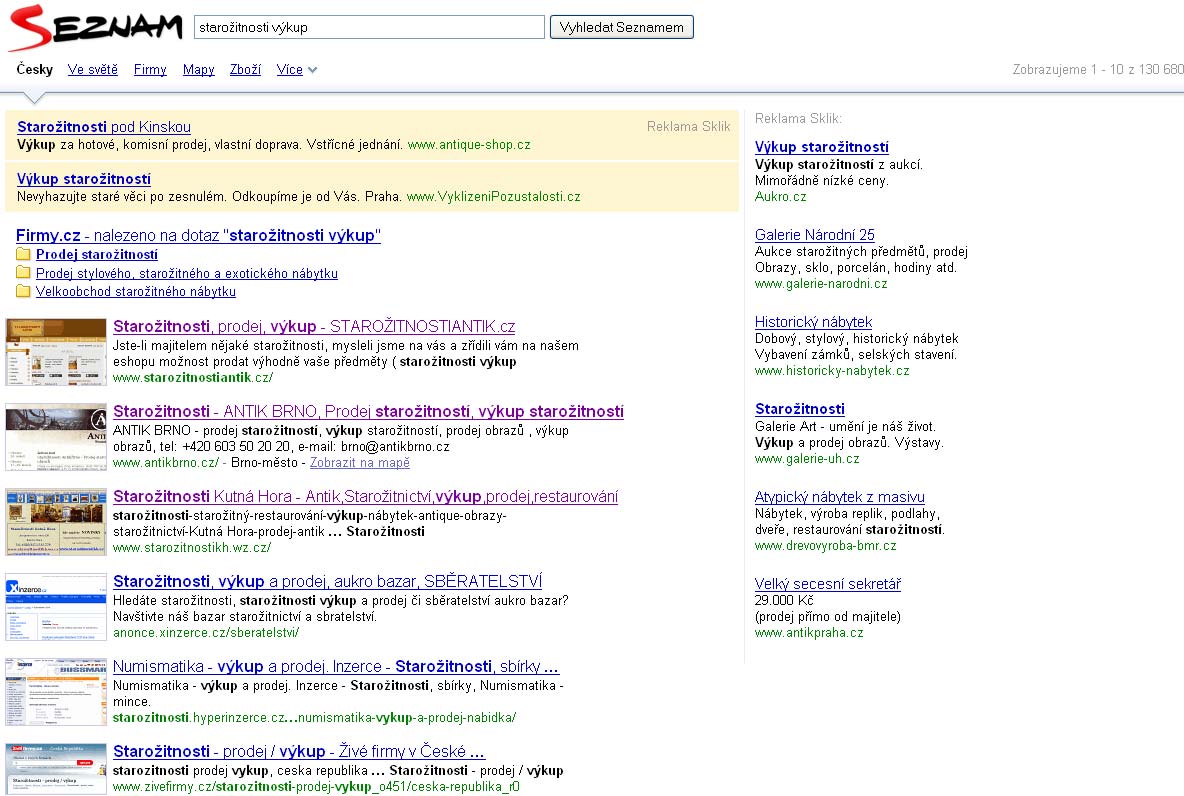This screenshot has height=796, width=1184.
Task: Open www.antikbrno.cz URL
Action: [x=165, y=462]
